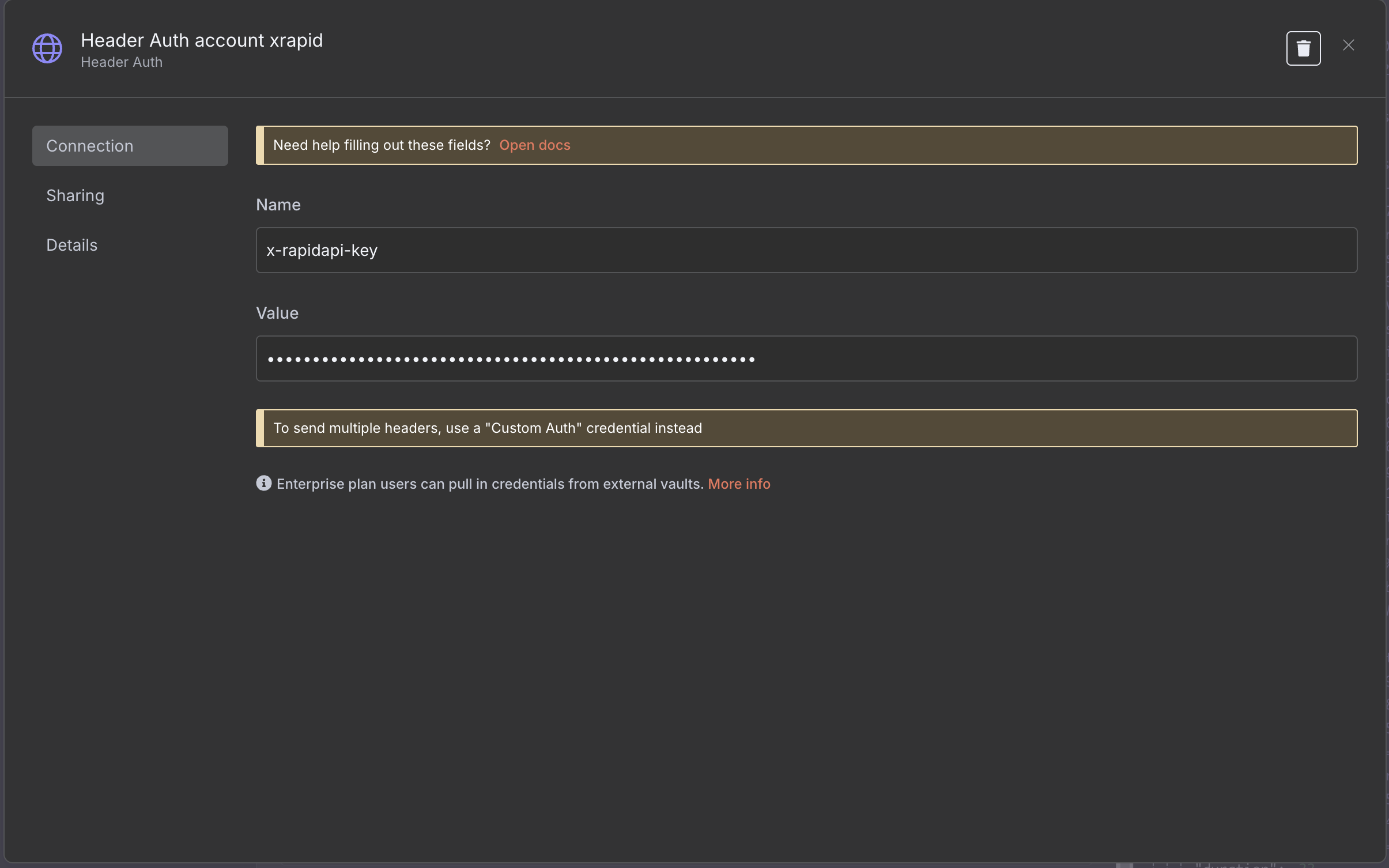Follow the More info link

[739, 484]
